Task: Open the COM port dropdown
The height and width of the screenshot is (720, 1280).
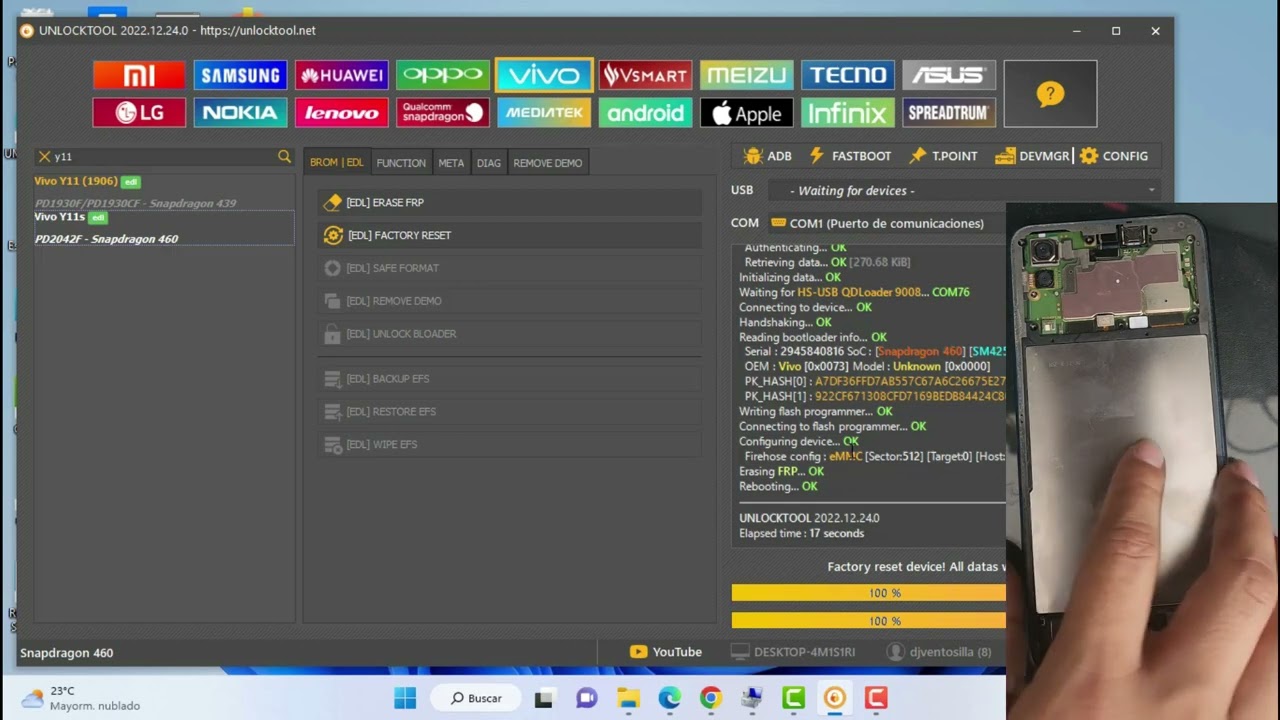Action: click(886, 223)
